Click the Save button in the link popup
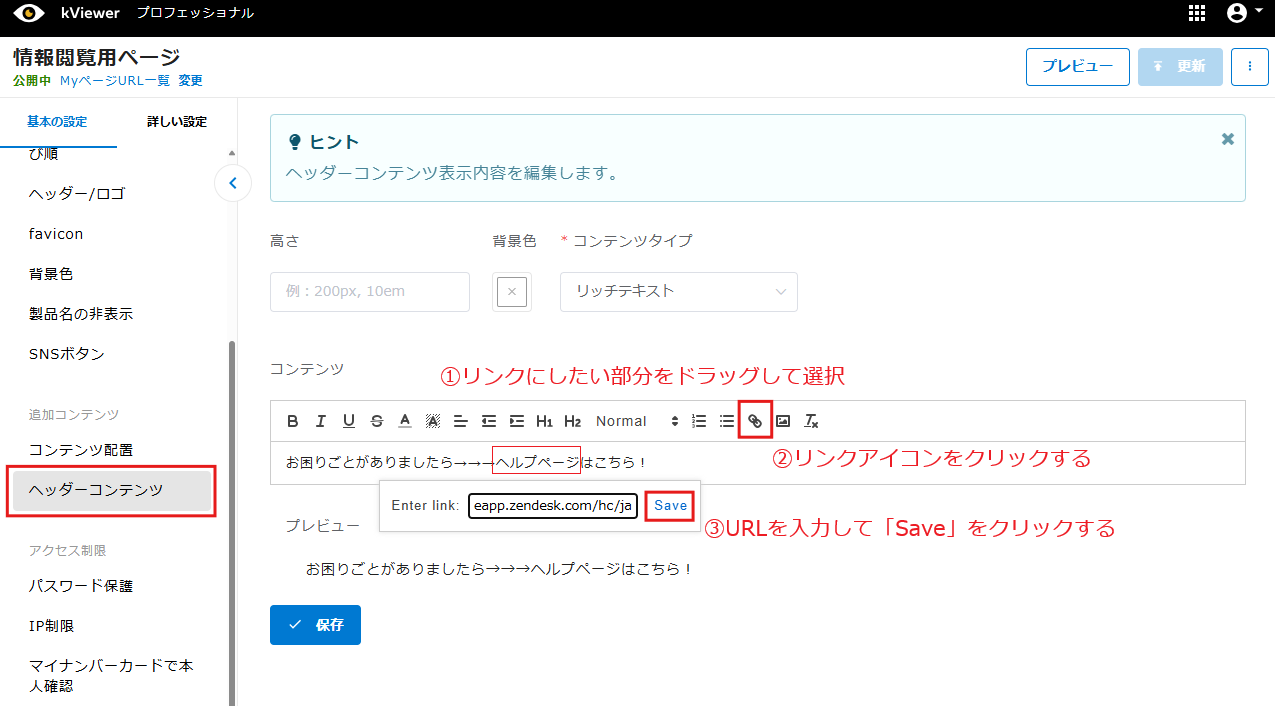This screenshot has width=1275, height=706. (668, 505)
